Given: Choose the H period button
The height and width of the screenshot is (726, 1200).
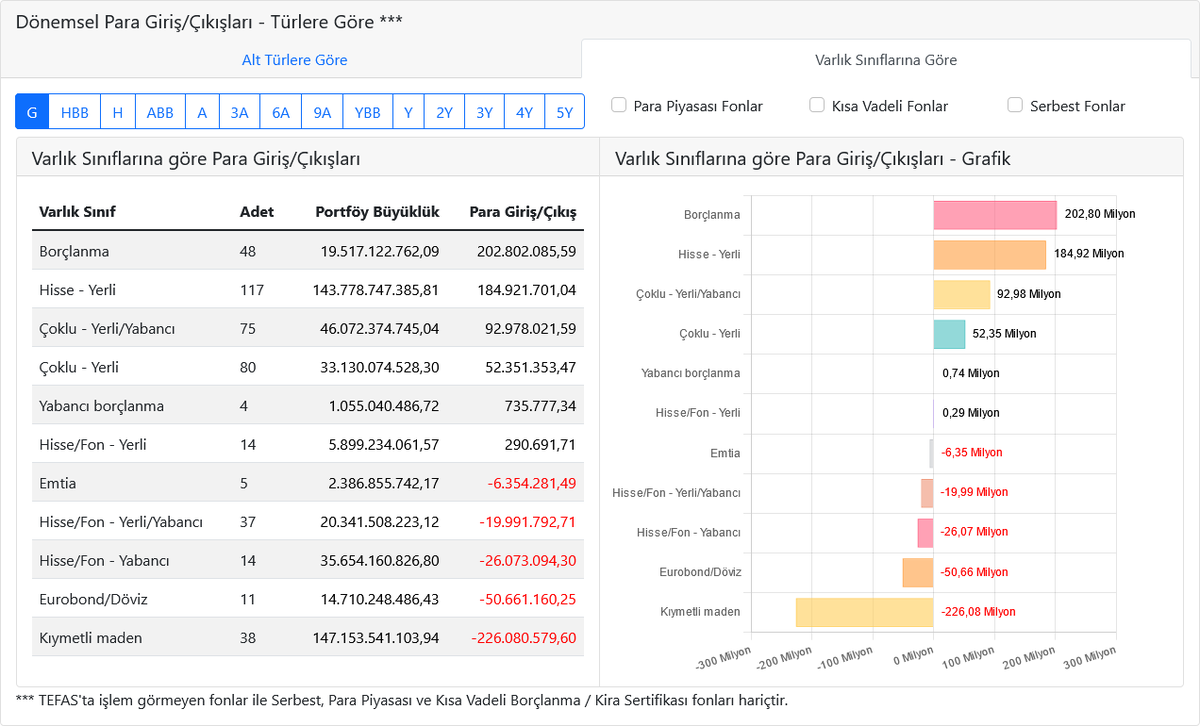Looking at the screenshot, I should 118,112.
